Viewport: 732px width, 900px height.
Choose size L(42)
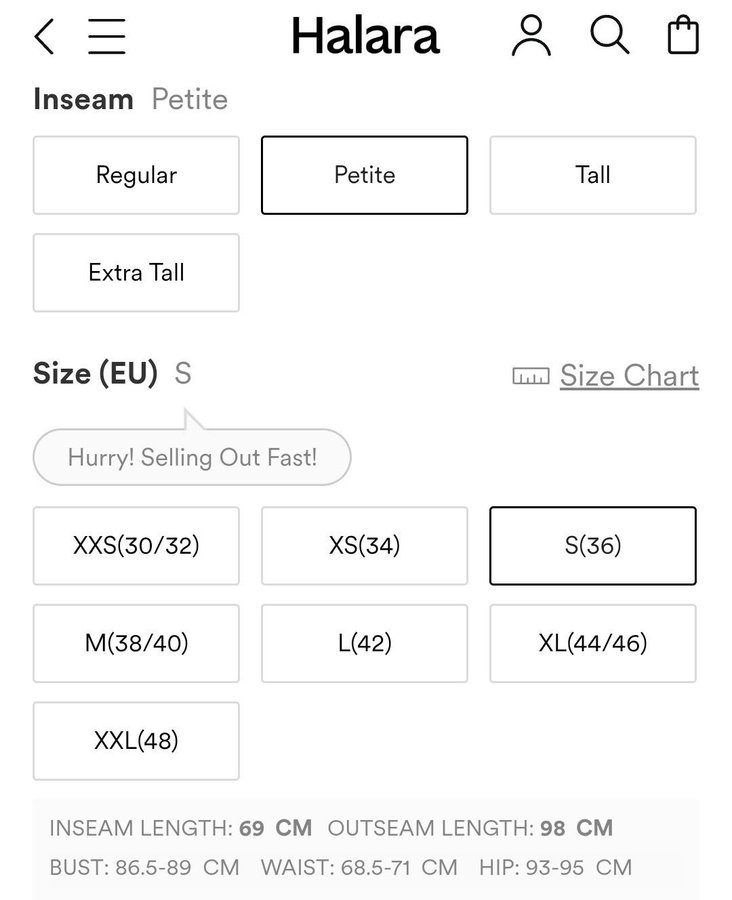pyautogui.click(x=364, y=643)
